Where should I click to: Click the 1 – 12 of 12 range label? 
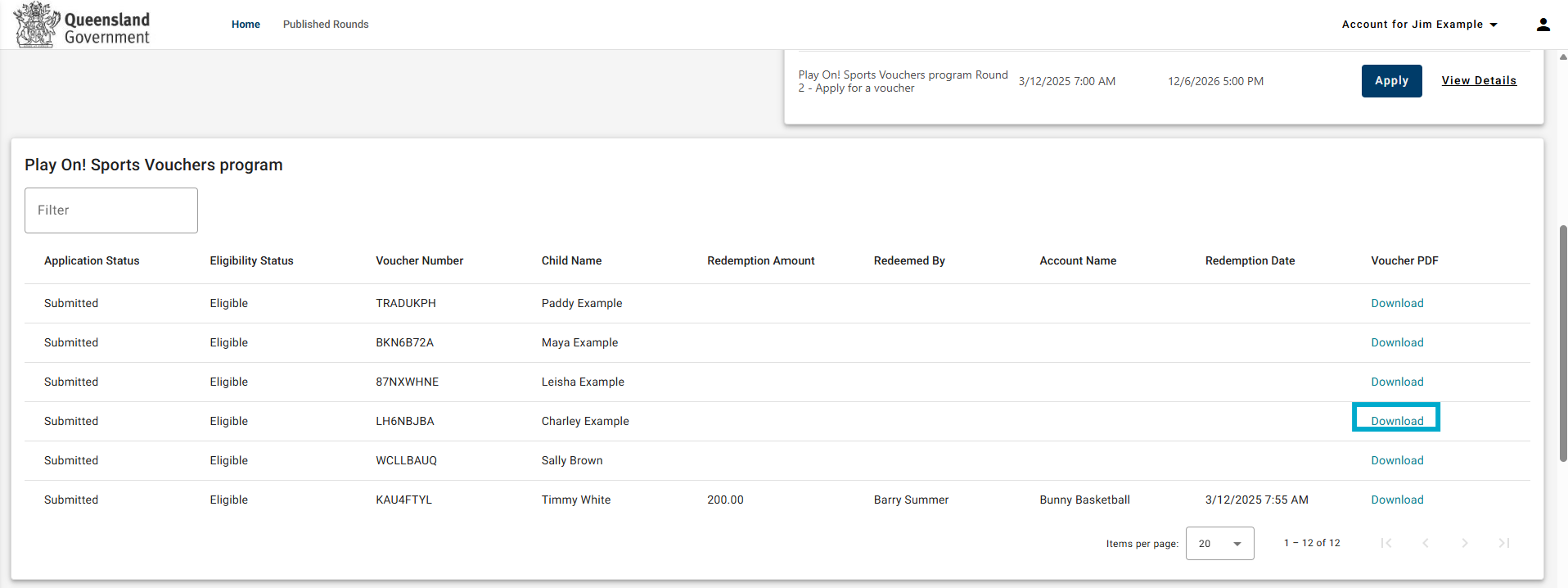pyautogui.click(x=1312, y=543)
